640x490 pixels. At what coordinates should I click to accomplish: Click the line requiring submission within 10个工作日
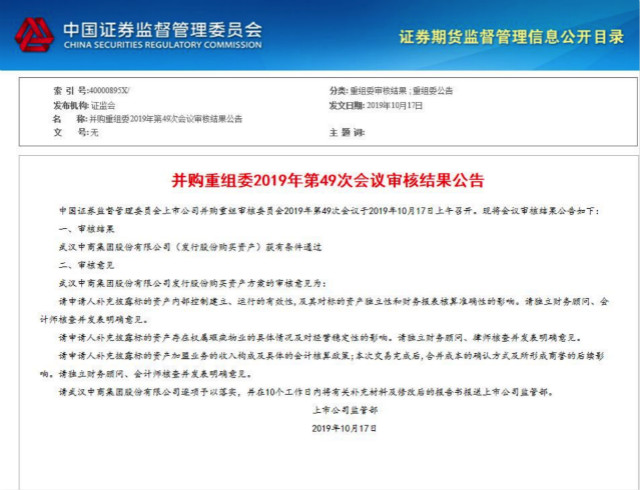coord(306,392)
